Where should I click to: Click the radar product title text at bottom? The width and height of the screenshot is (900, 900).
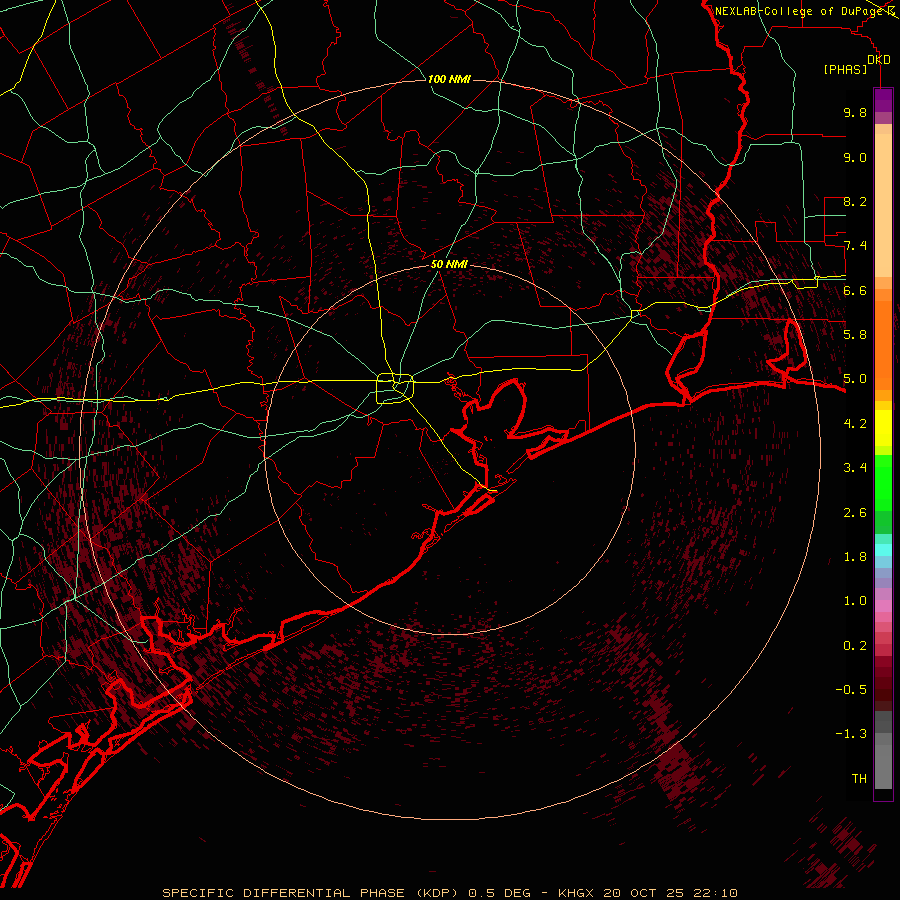[449, 893]
